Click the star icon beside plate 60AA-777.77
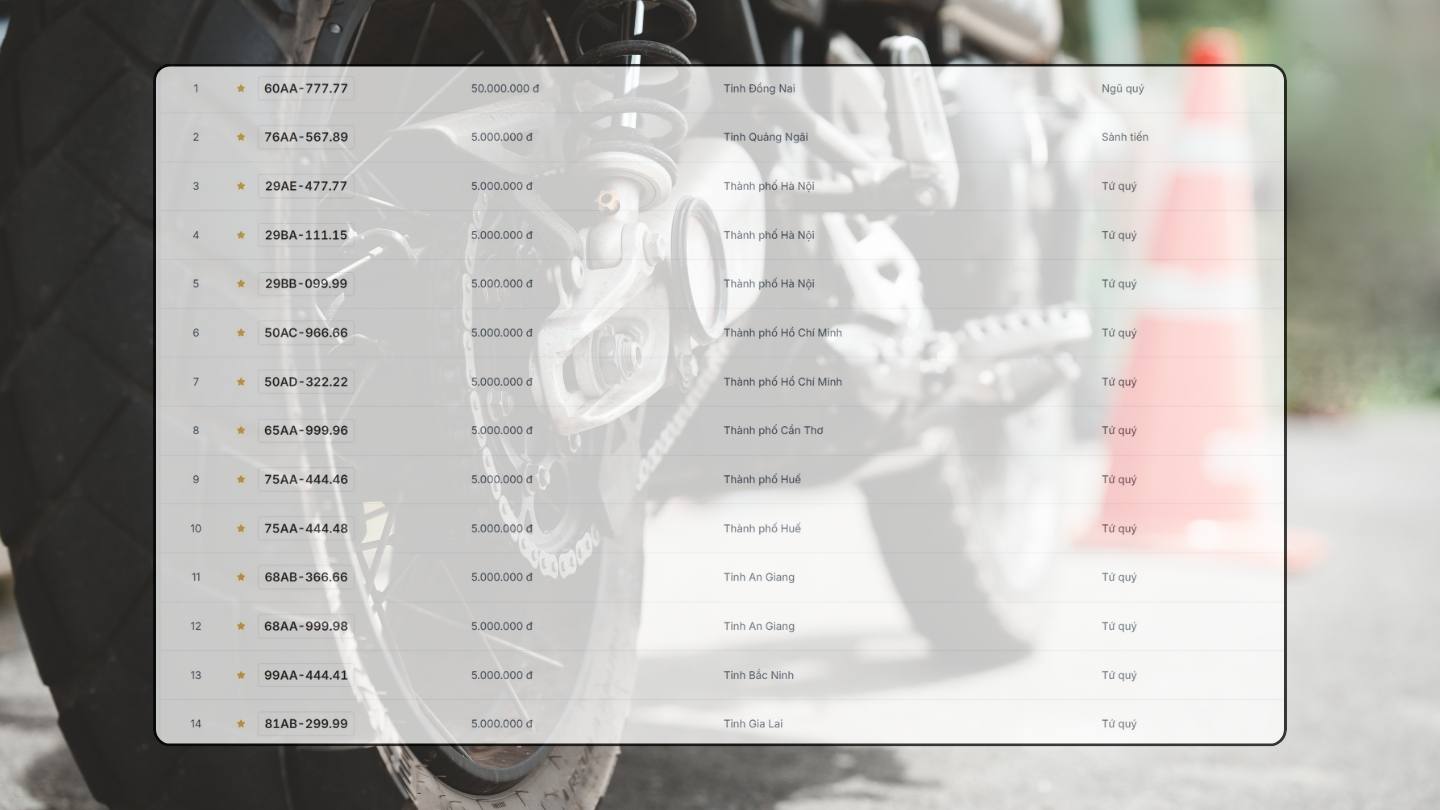 [x=241, y=88]
